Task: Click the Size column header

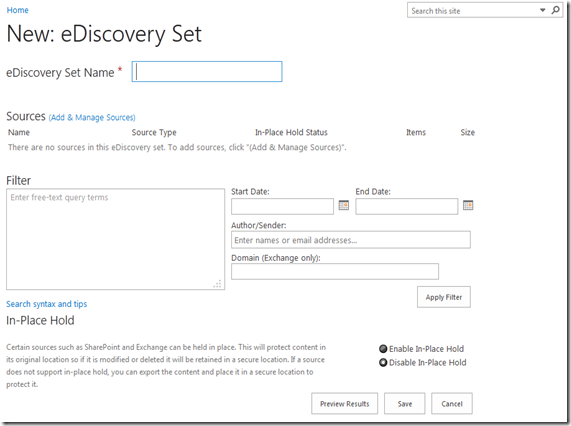Action: point(468,133)
